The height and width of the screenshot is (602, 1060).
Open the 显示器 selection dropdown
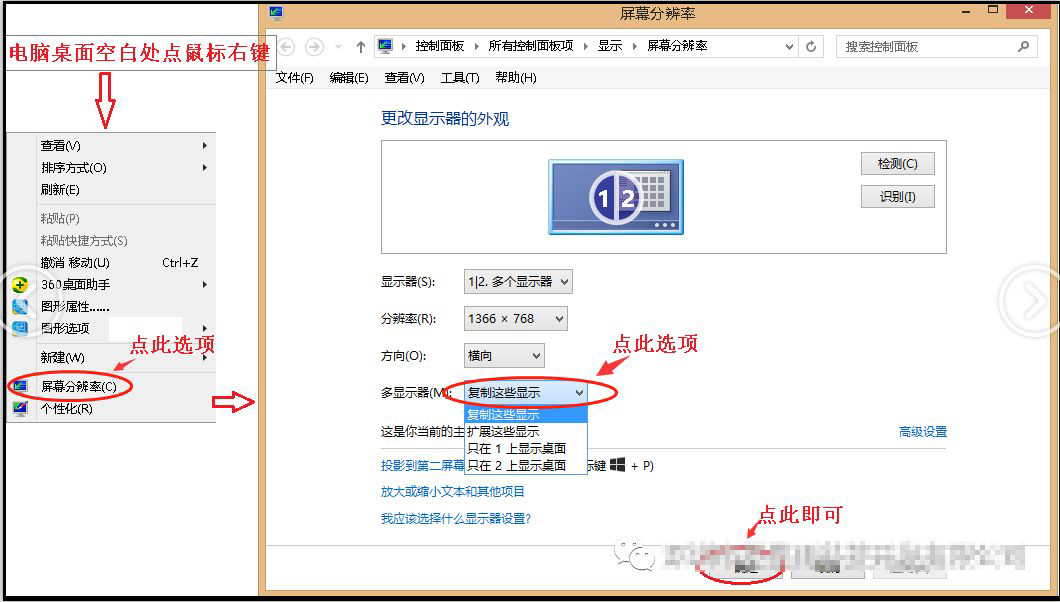518,282
